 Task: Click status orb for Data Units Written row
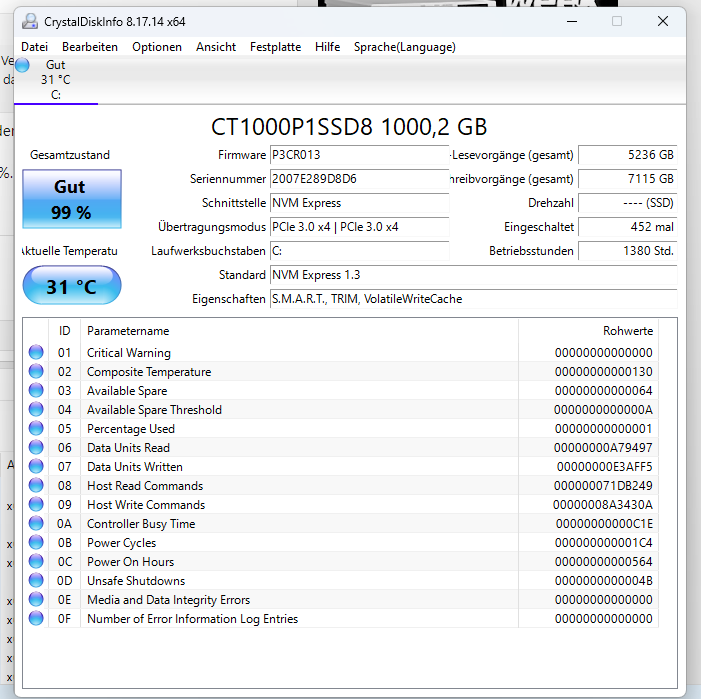(x=36, y=466)
